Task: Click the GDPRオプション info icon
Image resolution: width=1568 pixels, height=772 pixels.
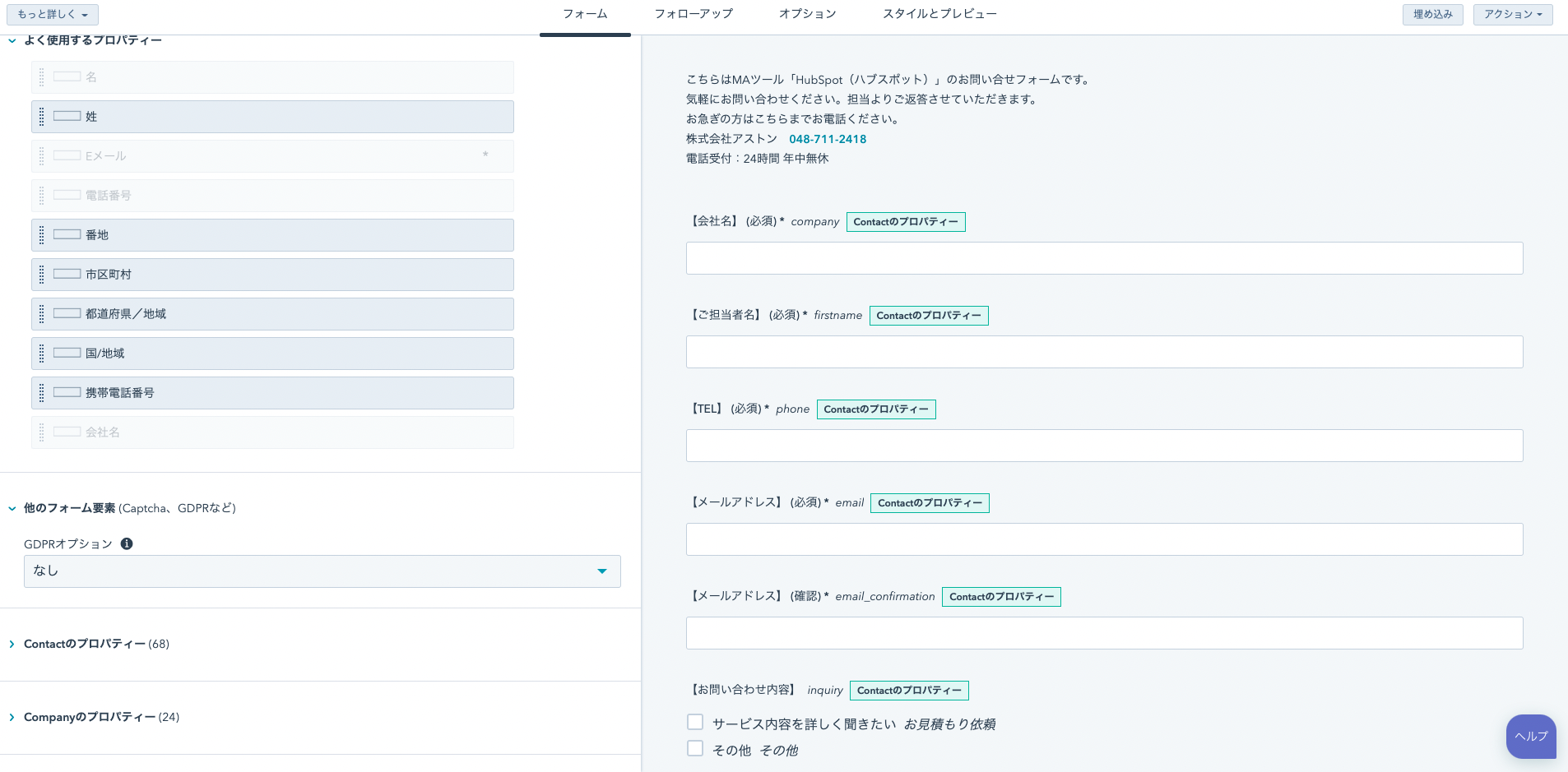Action: pos(127,543)
